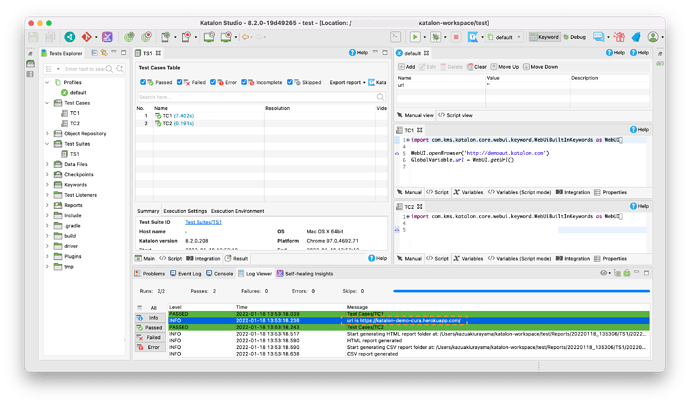Collapse the Test Suites tree node

47,144
